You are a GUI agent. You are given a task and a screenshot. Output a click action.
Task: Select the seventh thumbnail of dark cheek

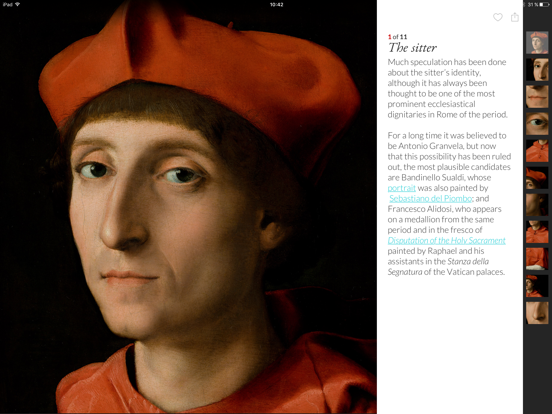537,205
